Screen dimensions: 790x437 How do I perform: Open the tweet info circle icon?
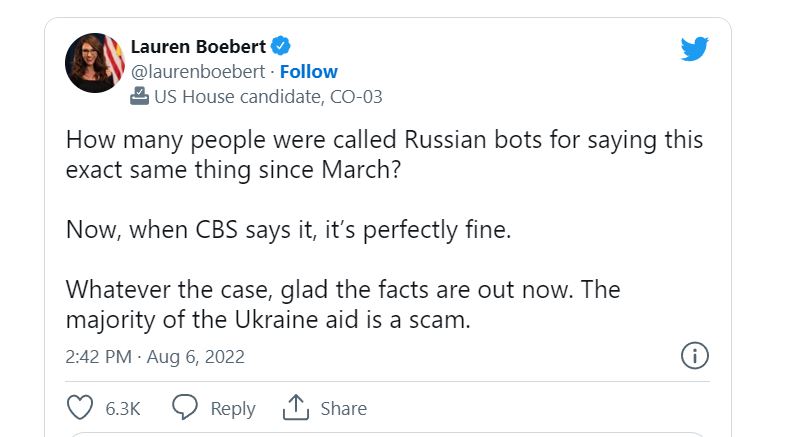694,355
